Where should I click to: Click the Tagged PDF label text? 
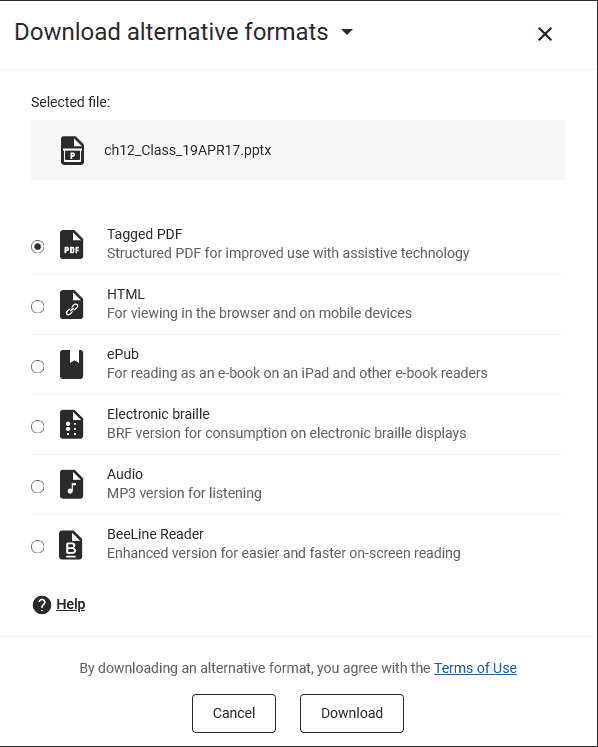pos(145,234)
